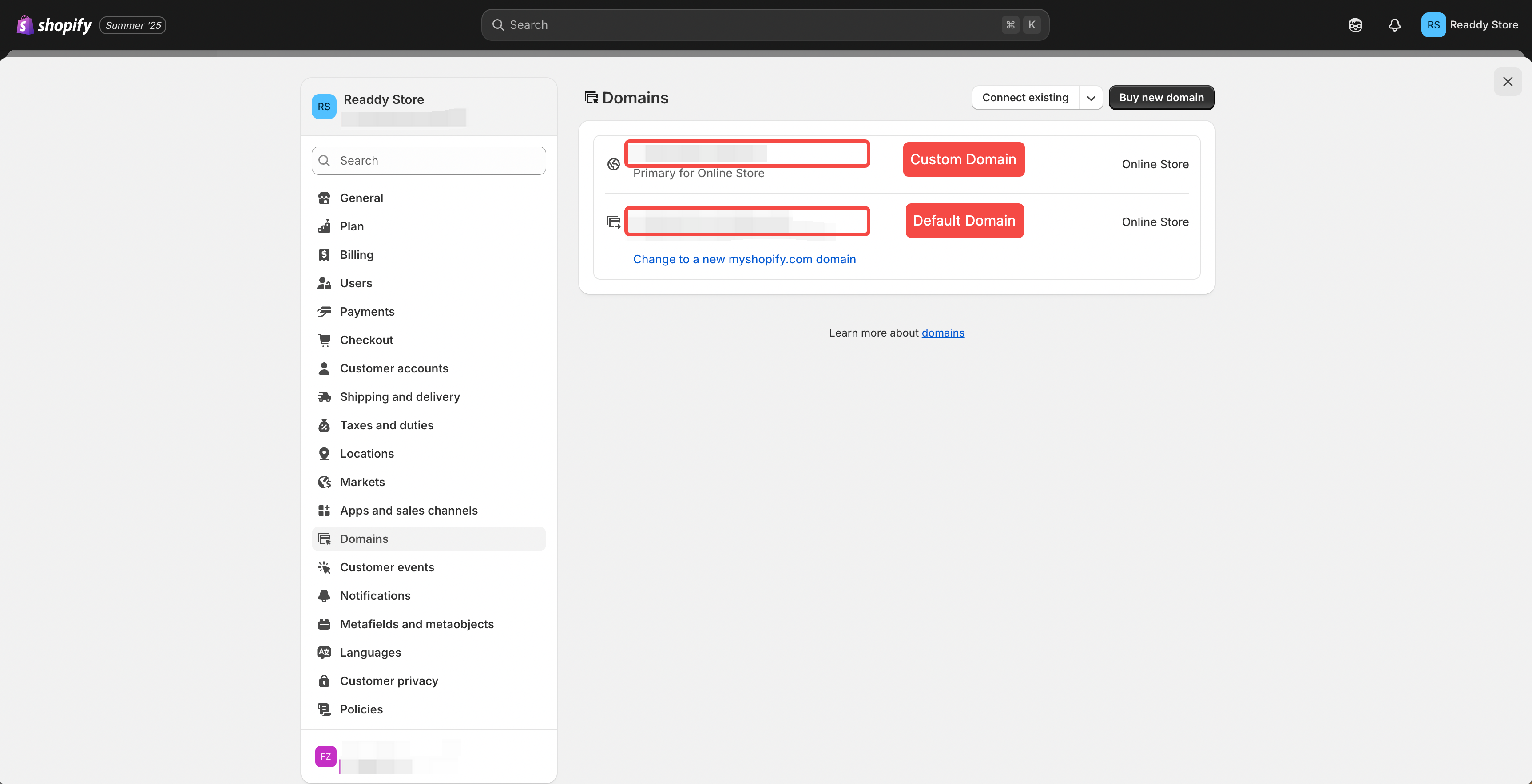The height and width of the screenshot is (784, 1532).
Task: Click the Customer privacy lock icon
Action: (x=324, y=681)
